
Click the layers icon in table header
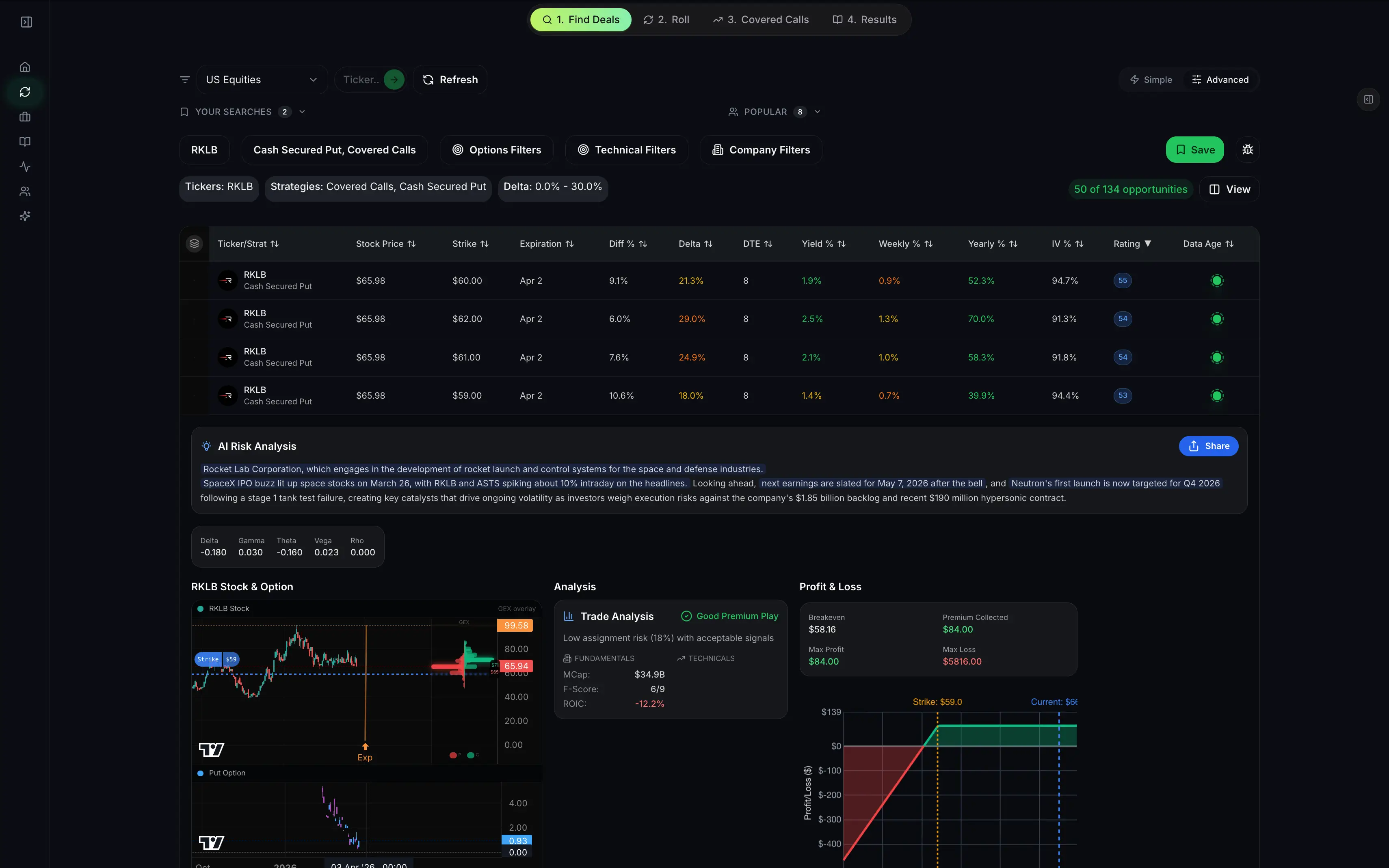point(195,244)
